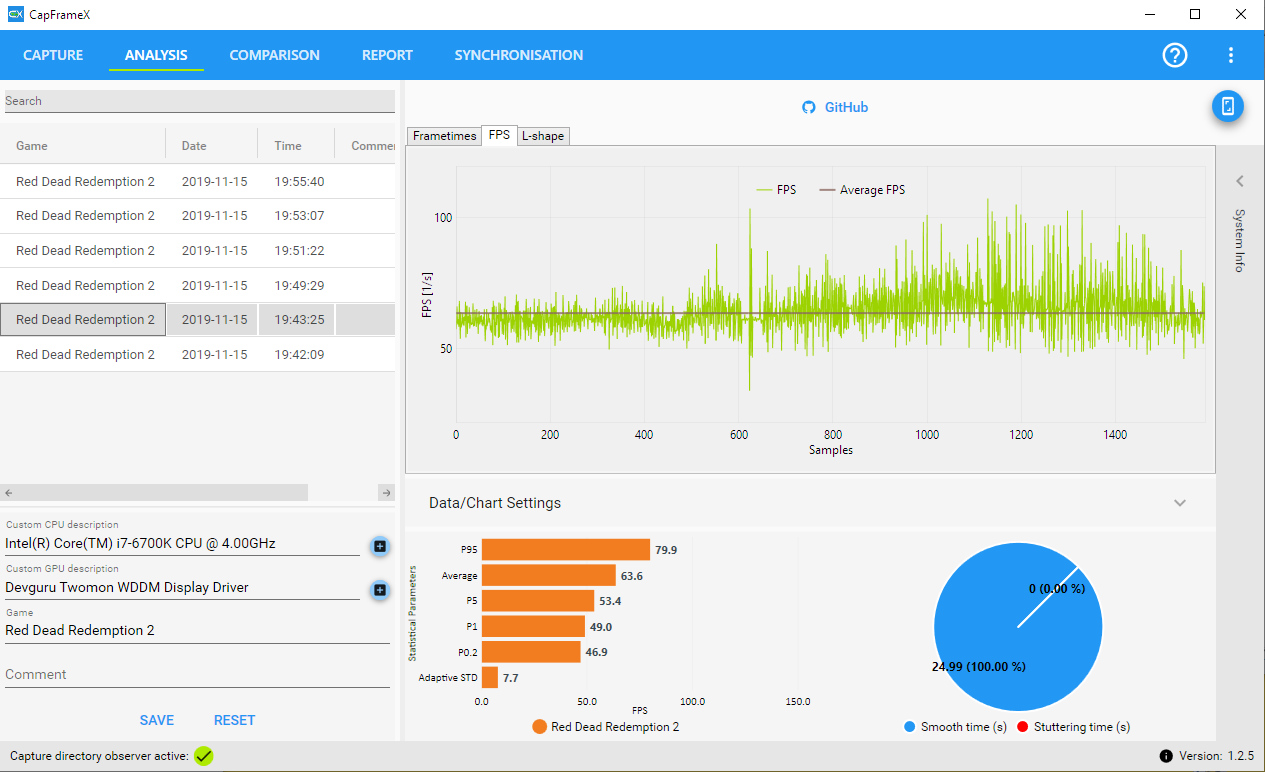Open the help question mark icon

(1175, 55)
